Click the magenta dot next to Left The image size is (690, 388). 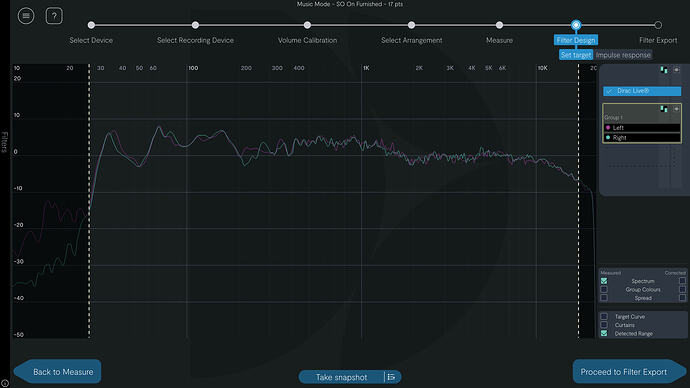(x=608, y=128)
